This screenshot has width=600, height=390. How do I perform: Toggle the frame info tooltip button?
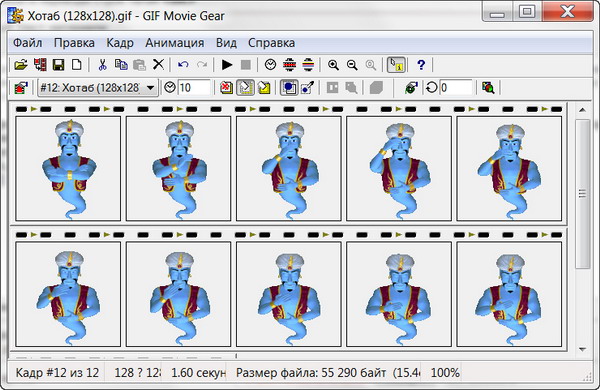396,65
